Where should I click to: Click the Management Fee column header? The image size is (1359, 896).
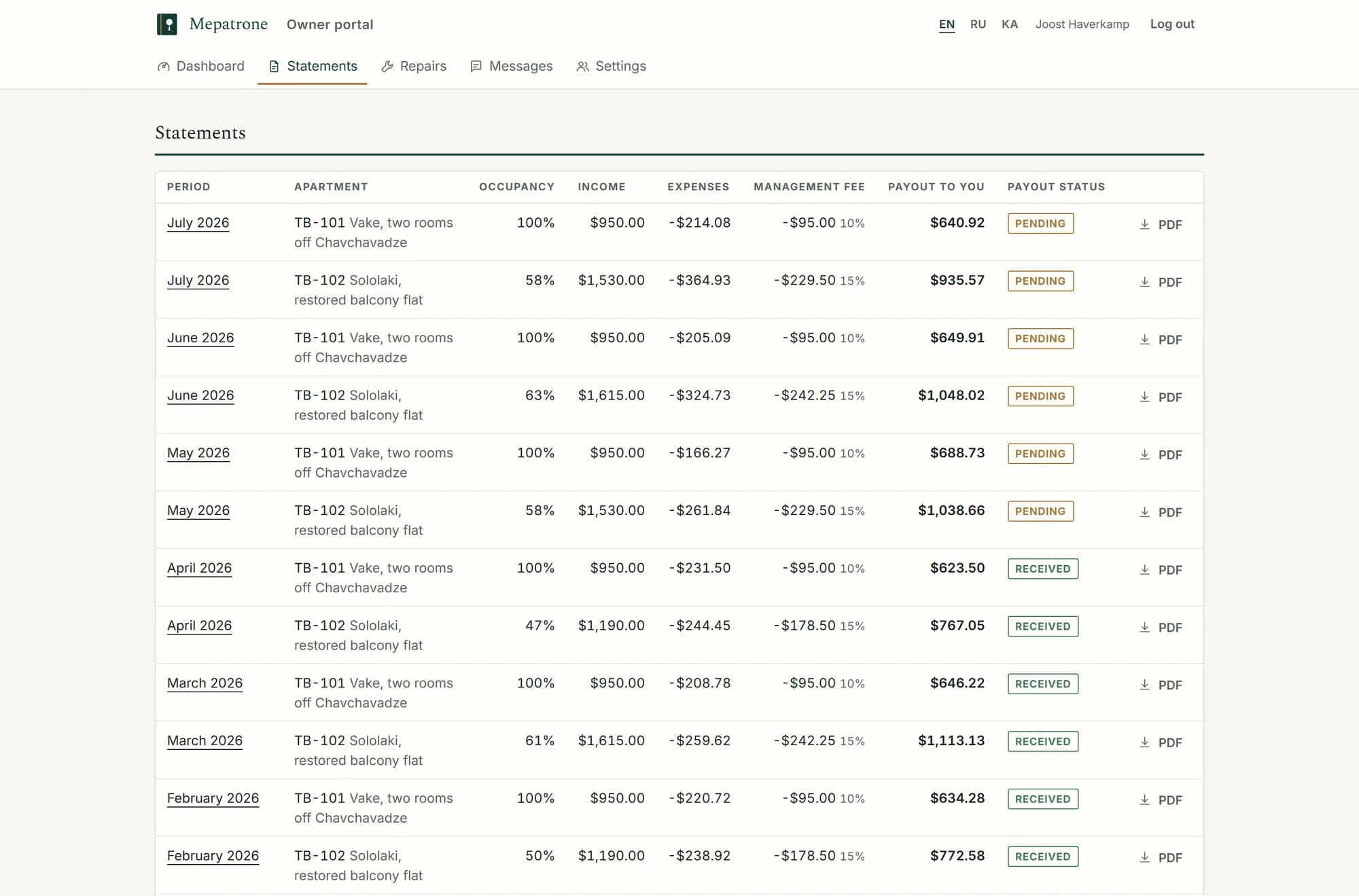click(809, 187)
